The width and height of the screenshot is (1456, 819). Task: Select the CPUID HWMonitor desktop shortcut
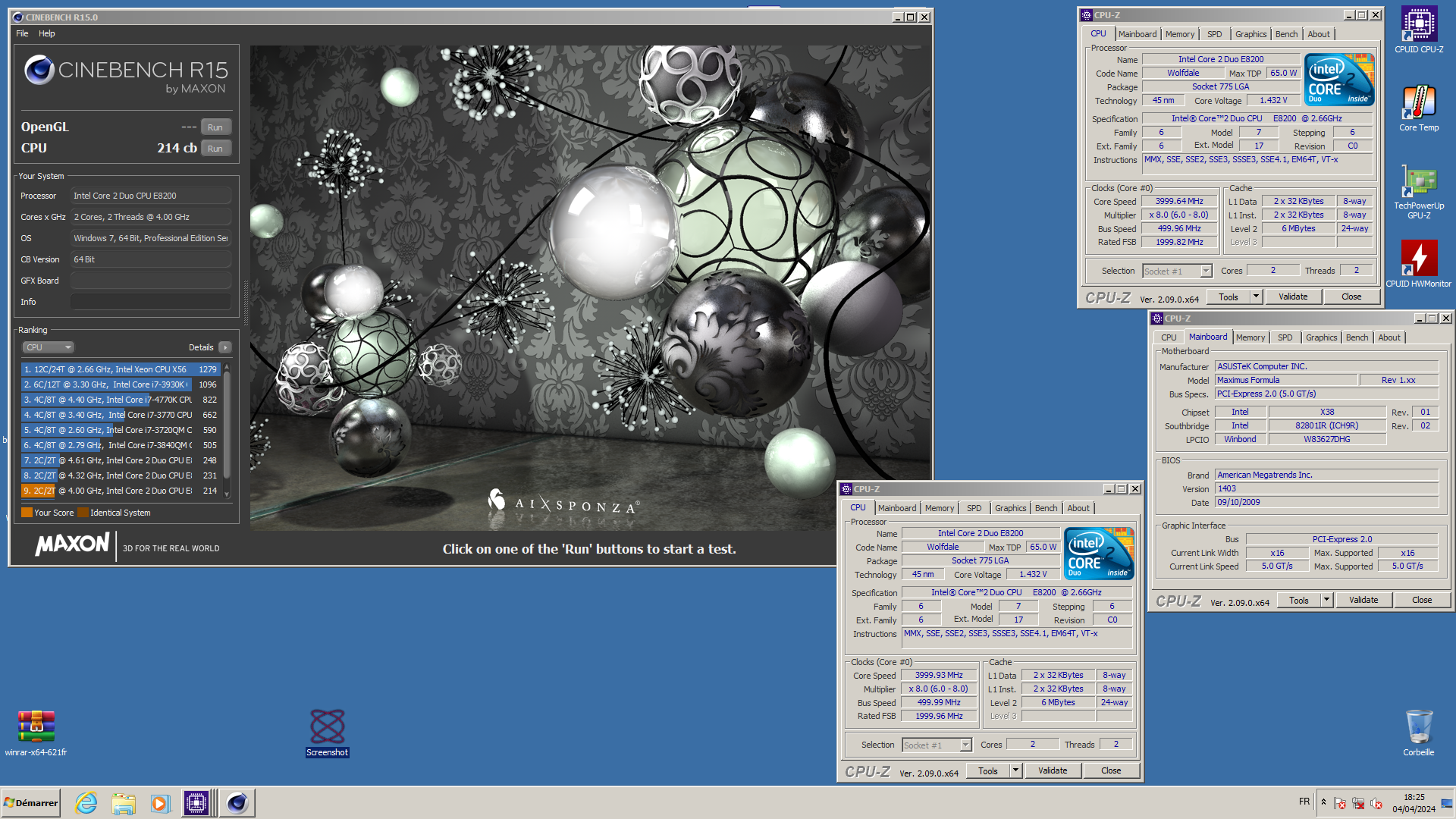tap(1419, 264)
